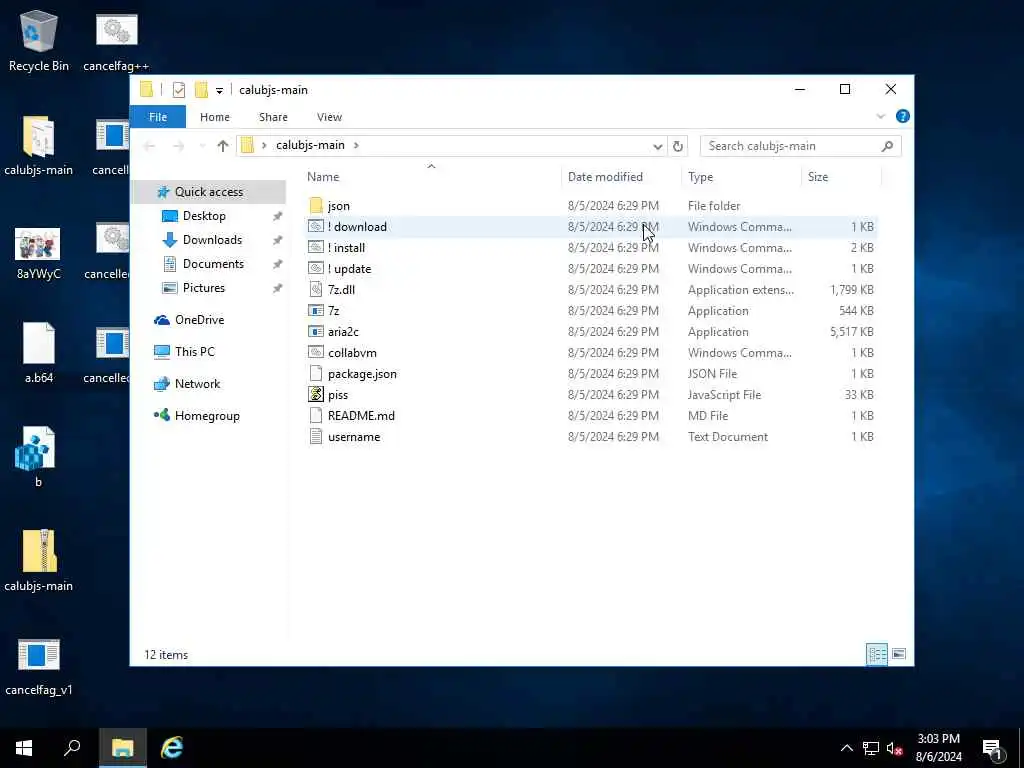This screenshot has width=1024, height=768.
Task: Click the chevron after calubjs-main in address bar
Action: (x=357, y=145)
